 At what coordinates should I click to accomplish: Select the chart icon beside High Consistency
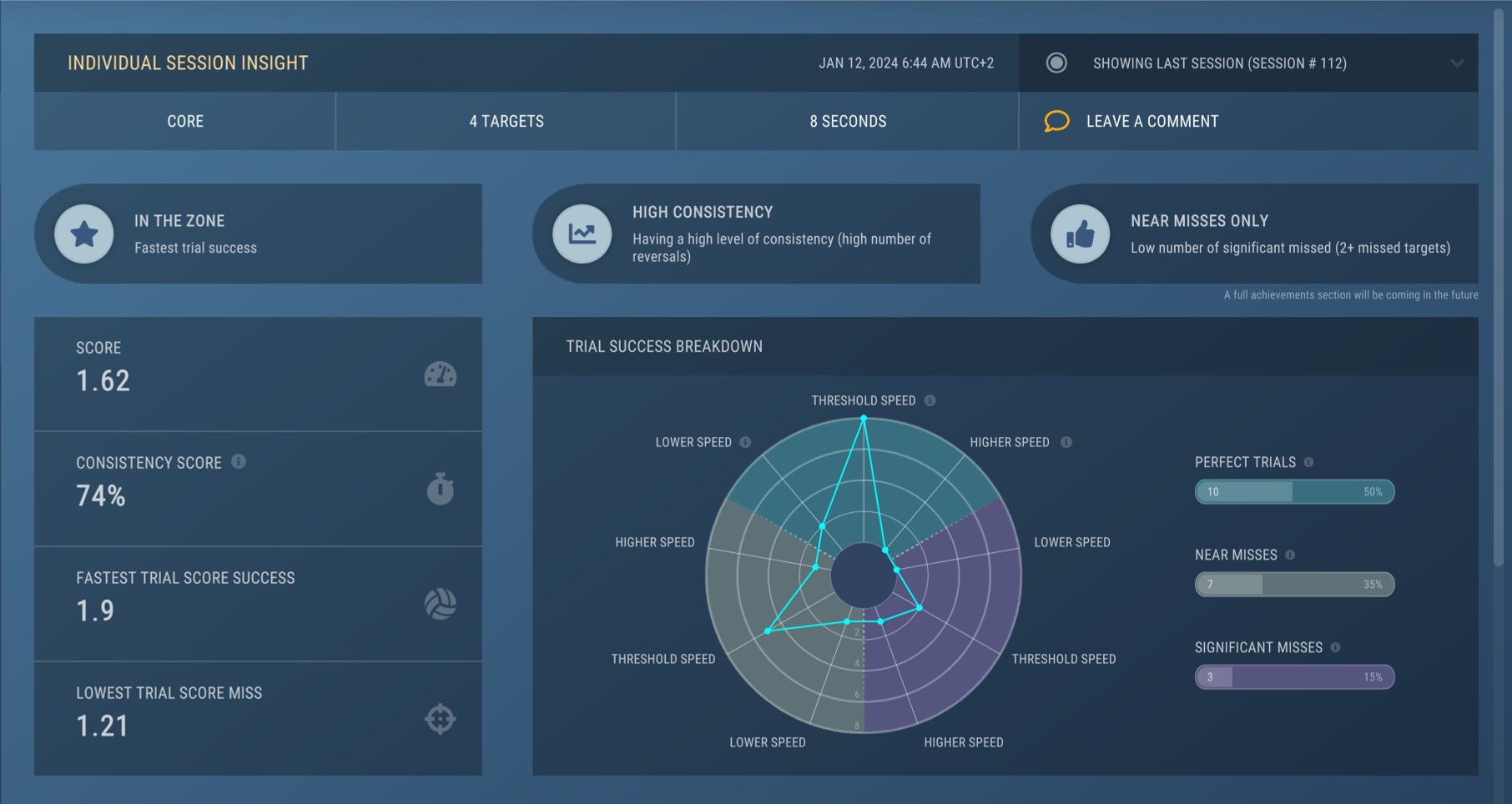click(x=583, y=234)
